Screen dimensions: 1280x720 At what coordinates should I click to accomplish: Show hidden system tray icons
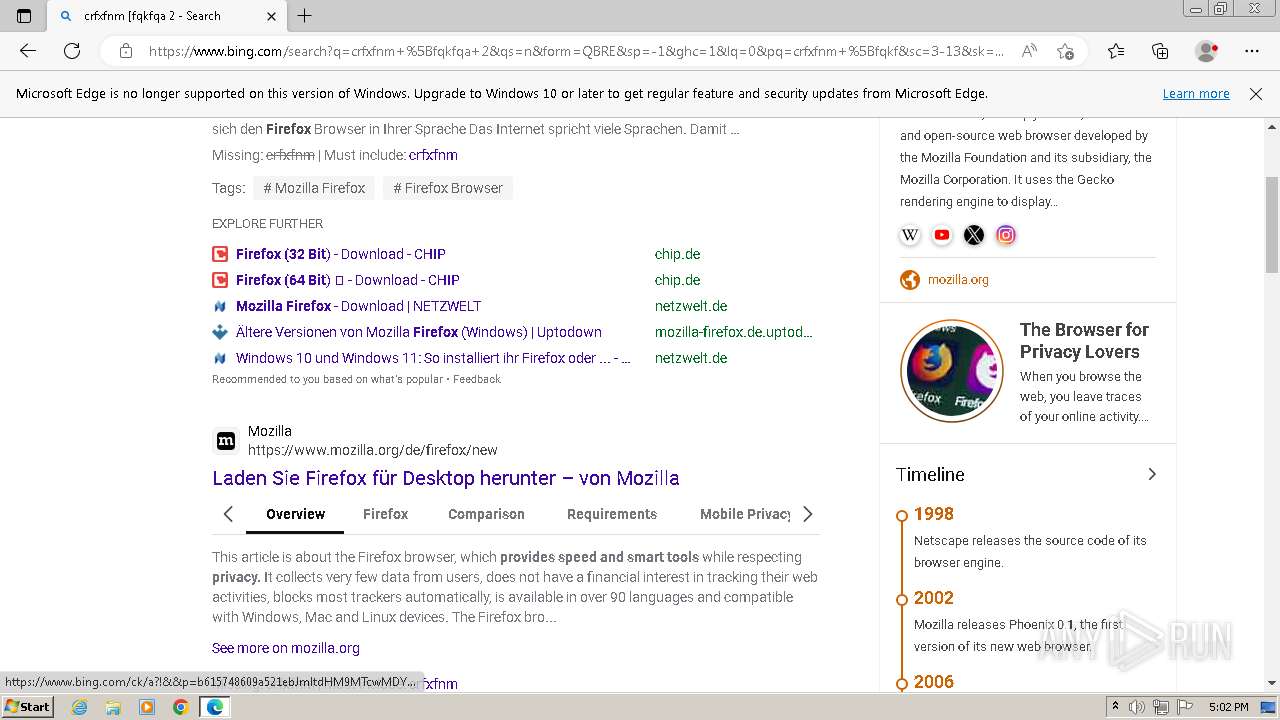point(1114,707)
